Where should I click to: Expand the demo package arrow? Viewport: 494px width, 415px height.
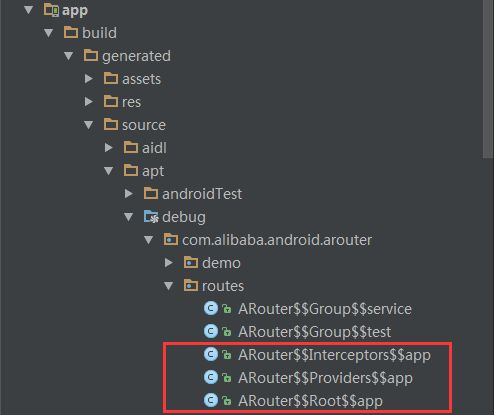pos(169,263)
